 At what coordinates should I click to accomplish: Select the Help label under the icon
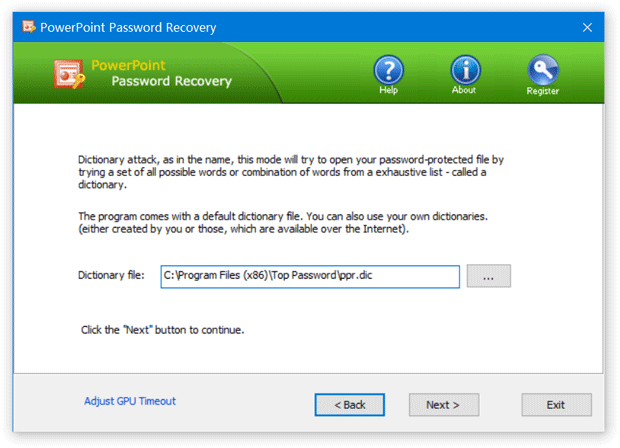click(x=388, y=91)
